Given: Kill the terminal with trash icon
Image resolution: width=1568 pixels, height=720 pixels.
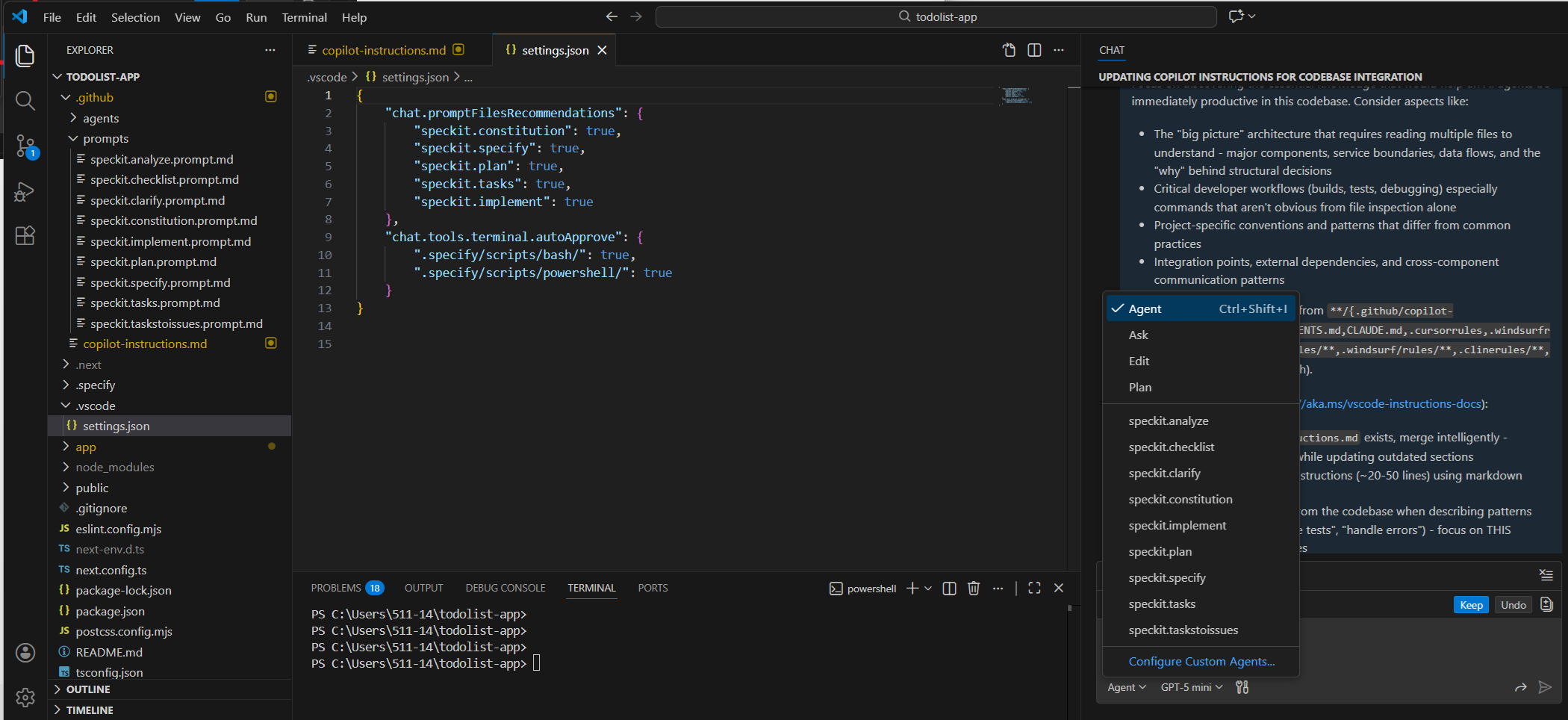Looking at the screenshot, I should coord(974,589).
